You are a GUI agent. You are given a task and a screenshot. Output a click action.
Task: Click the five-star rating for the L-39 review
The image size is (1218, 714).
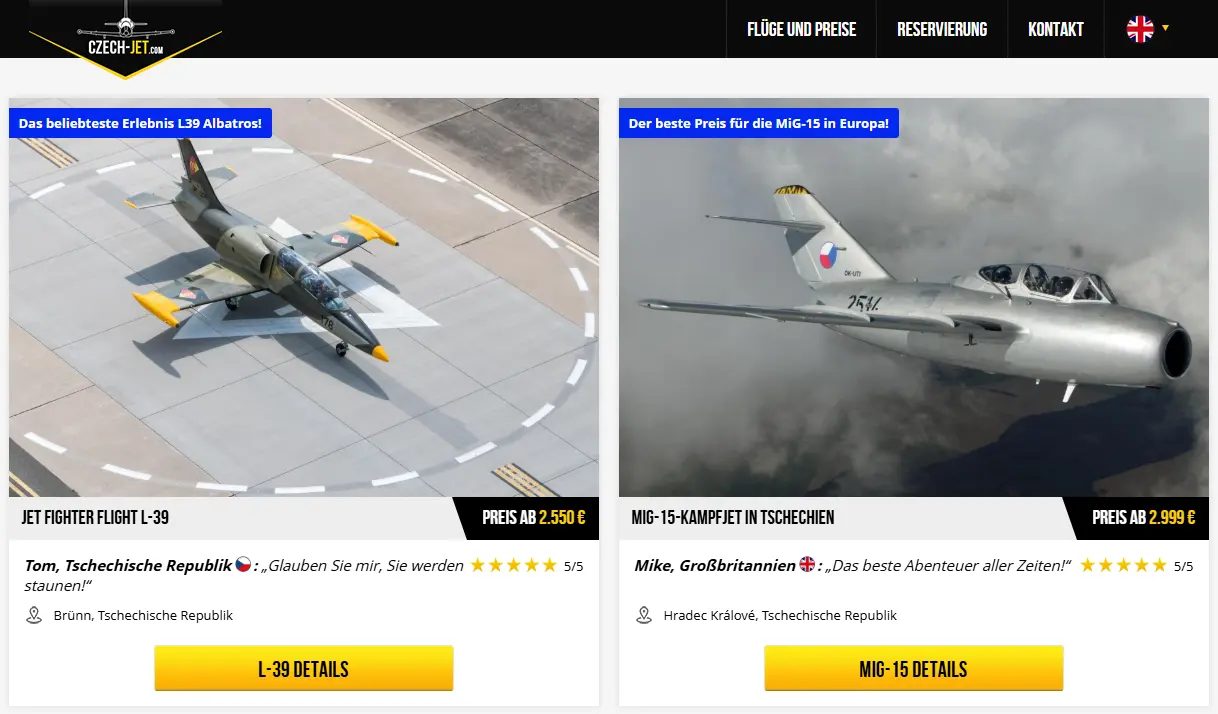pyautogui.click(x=513, y=565)
